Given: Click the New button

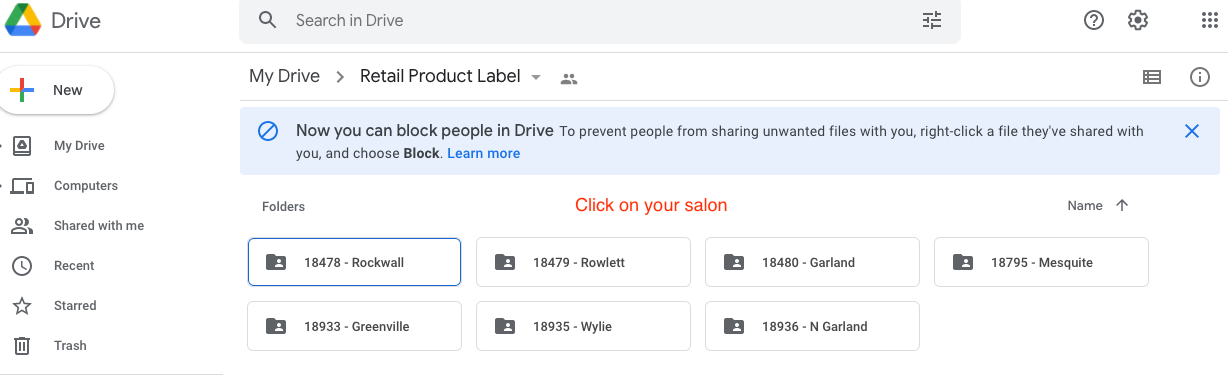Looking at the screenshot, I should (x=57, y=90).
